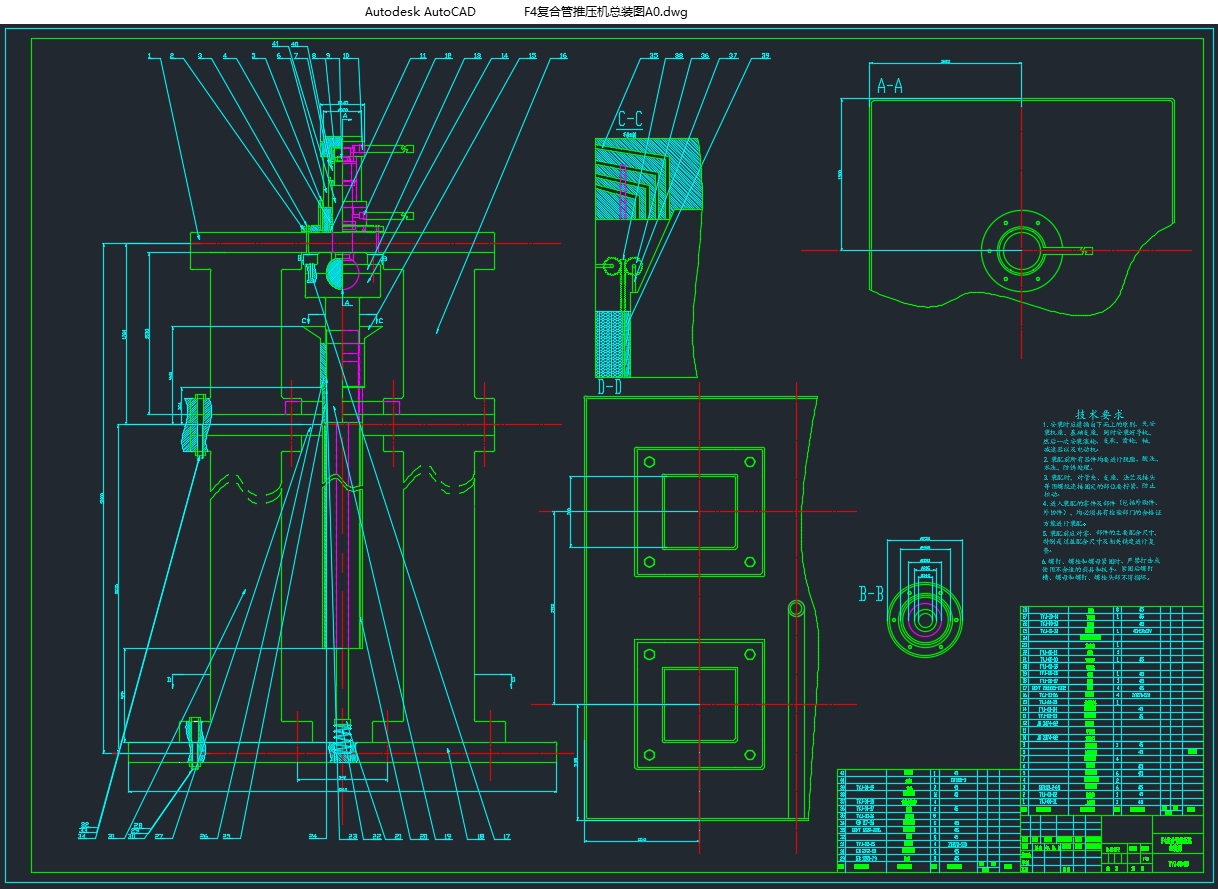Click the Autodesk AutoCAD title text
The height and width of the screenshot is (889, 1218).
(x=420, y=12)
